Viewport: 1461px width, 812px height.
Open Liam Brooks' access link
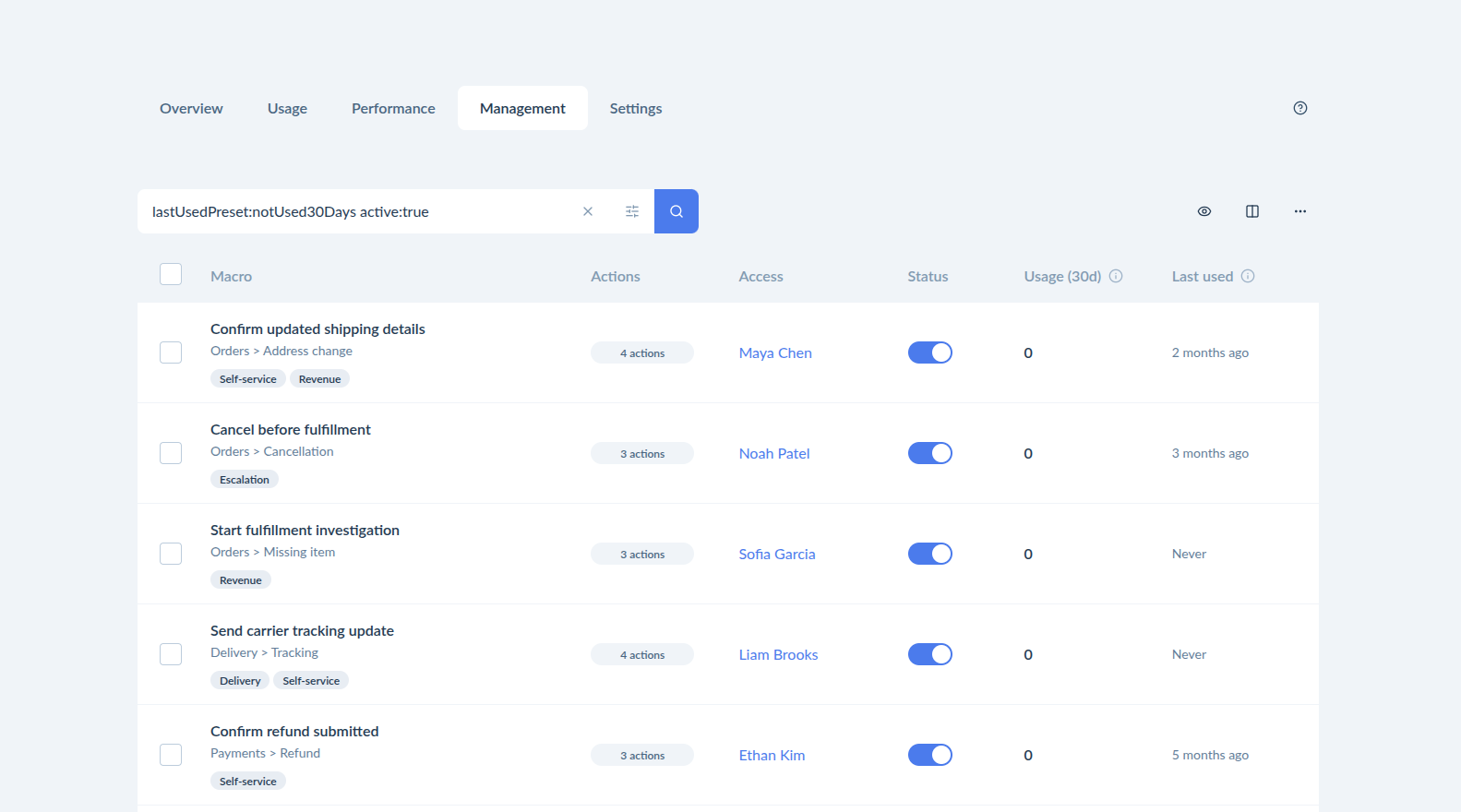778,654
